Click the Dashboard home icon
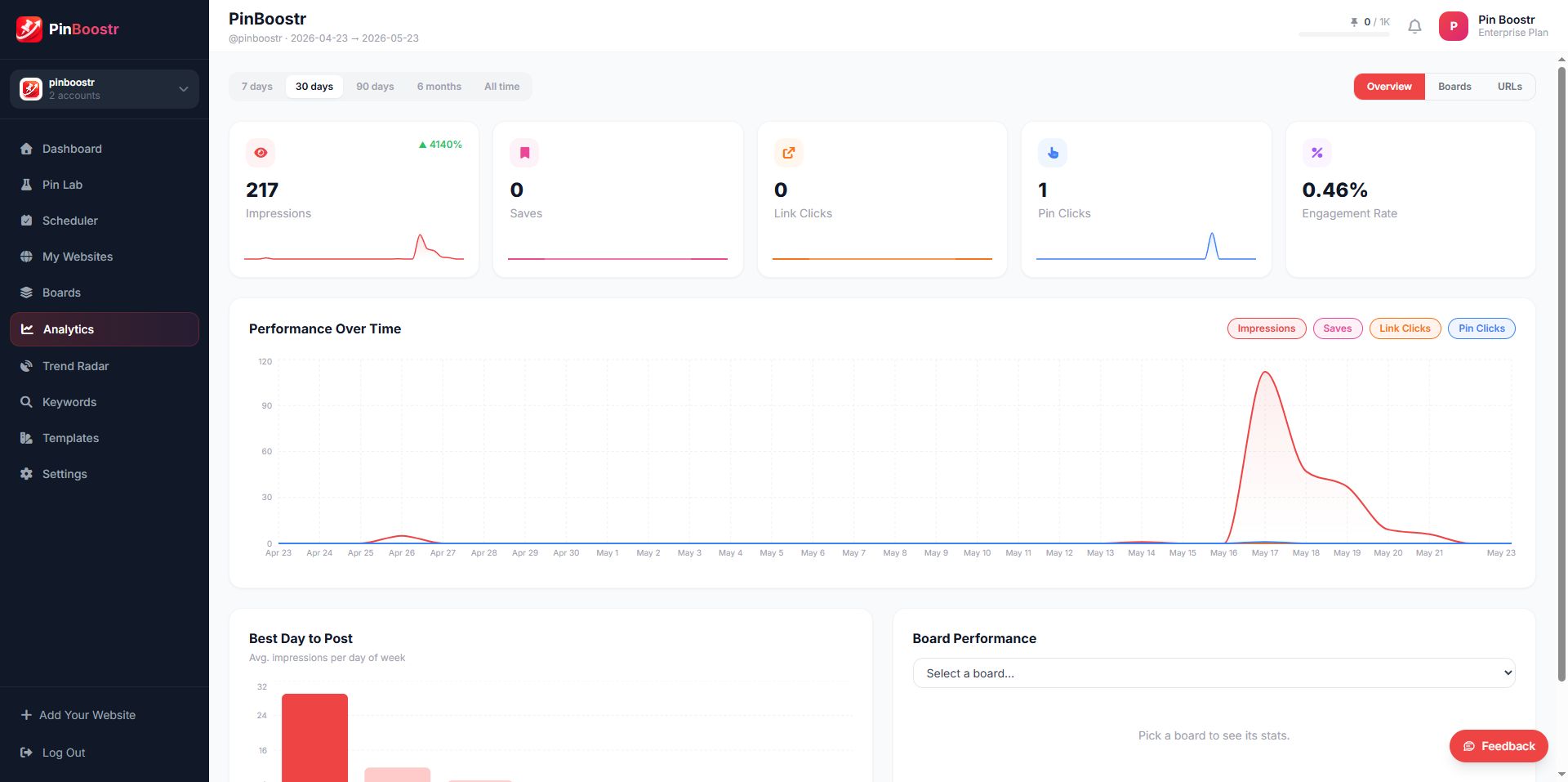 pos(26,149)
